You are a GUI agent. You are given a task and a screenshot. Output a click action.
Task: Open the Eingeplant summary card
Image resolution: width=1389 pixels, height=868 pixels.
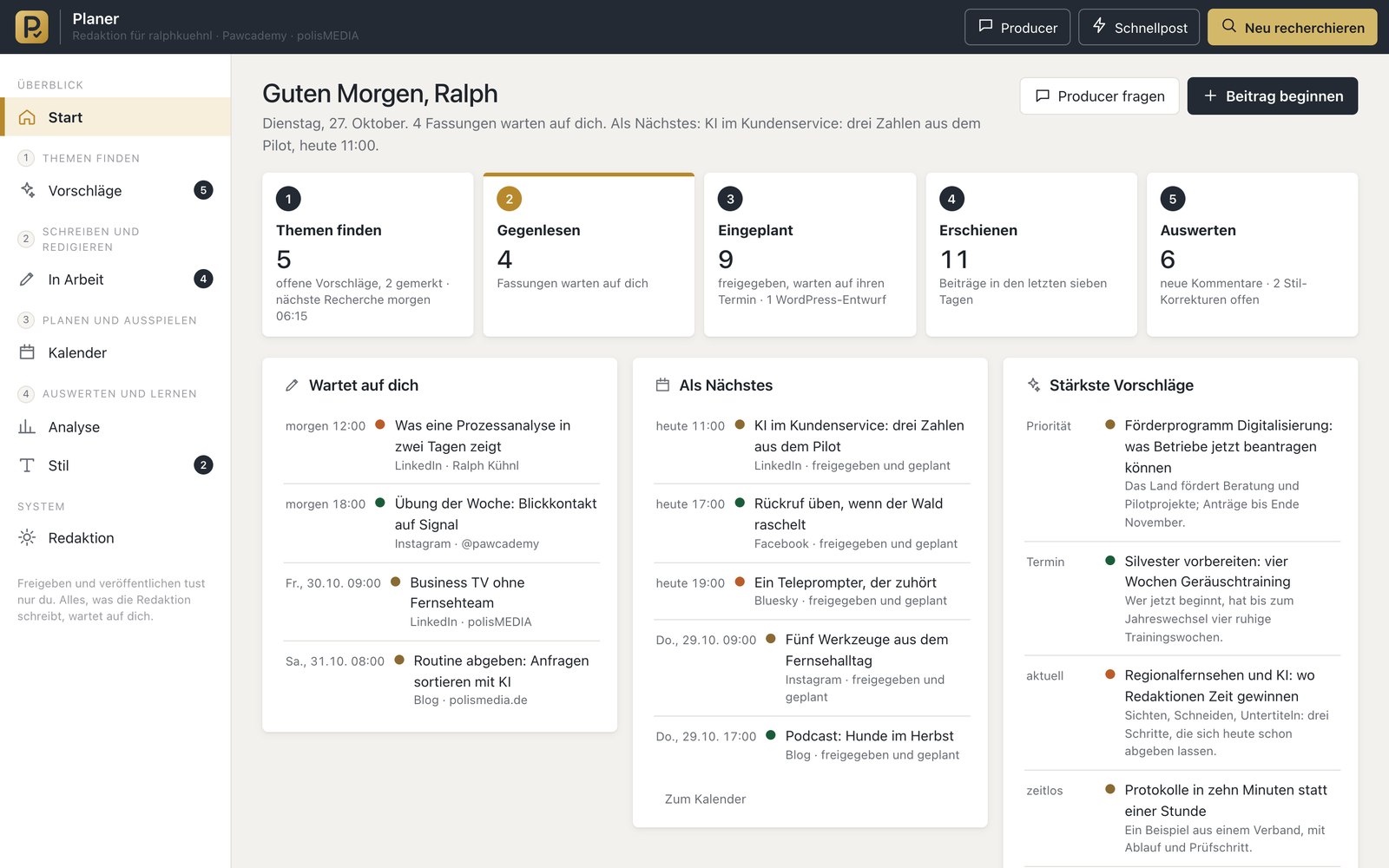810,254
